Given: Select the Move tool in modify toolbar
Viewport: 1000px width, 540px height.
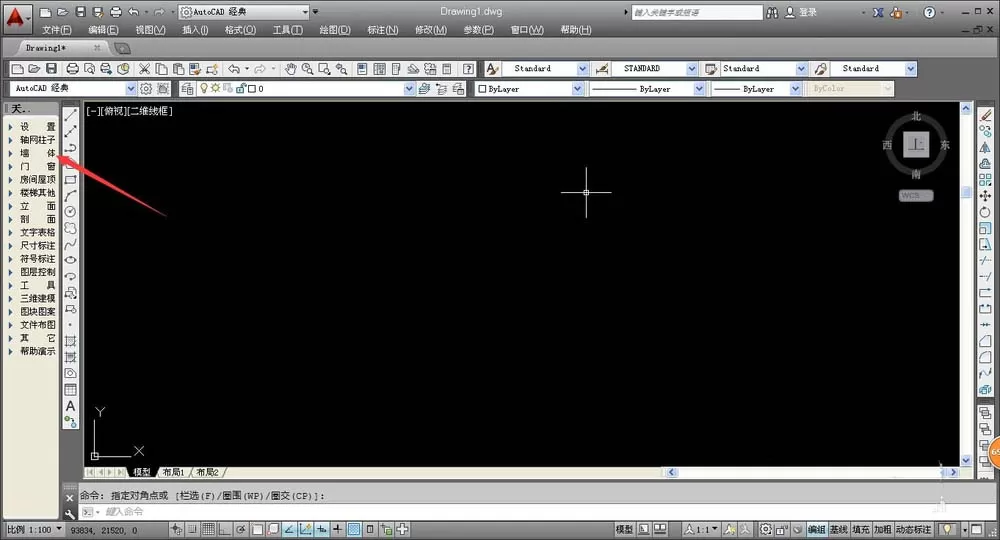Looking at the screenshot, I should (985, 196).
